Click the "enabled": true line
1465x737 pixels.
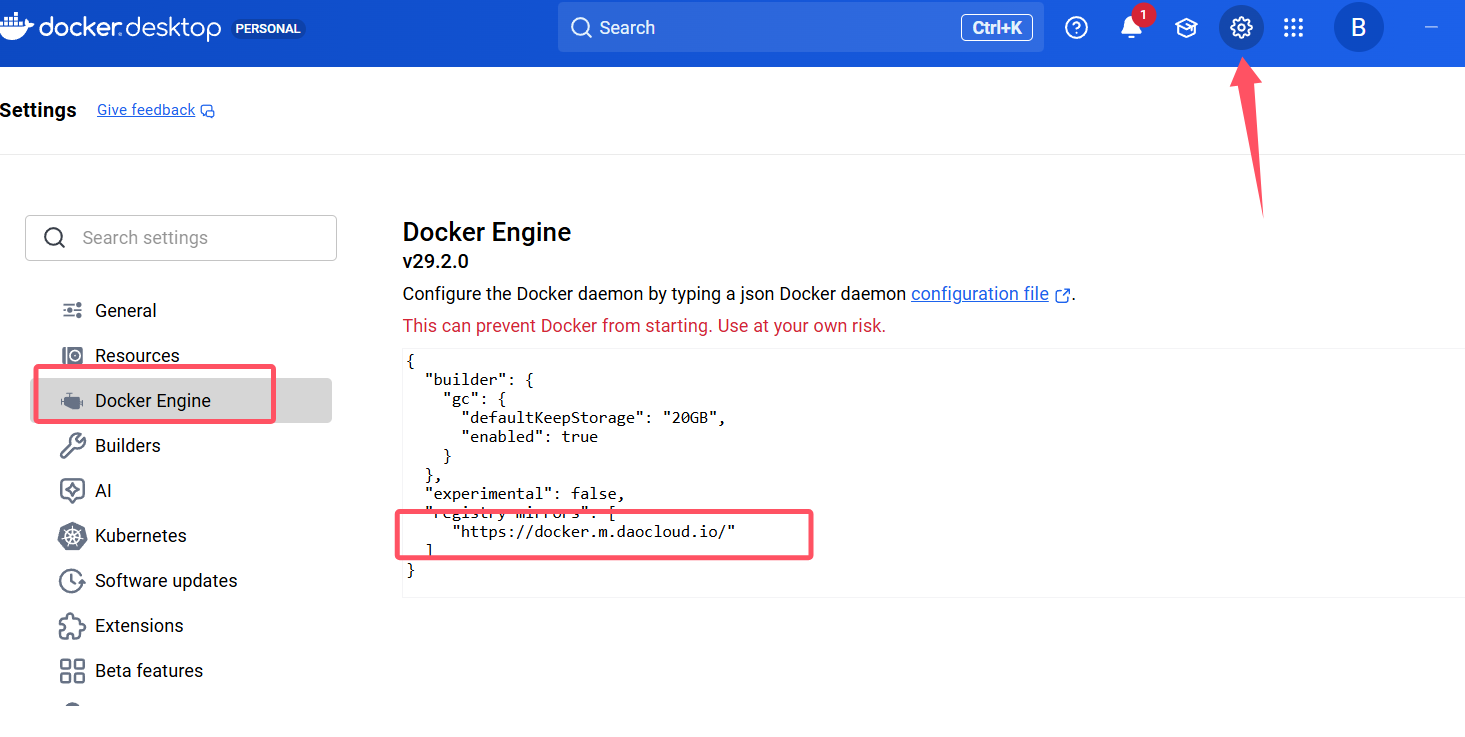[x=529, y=437]
